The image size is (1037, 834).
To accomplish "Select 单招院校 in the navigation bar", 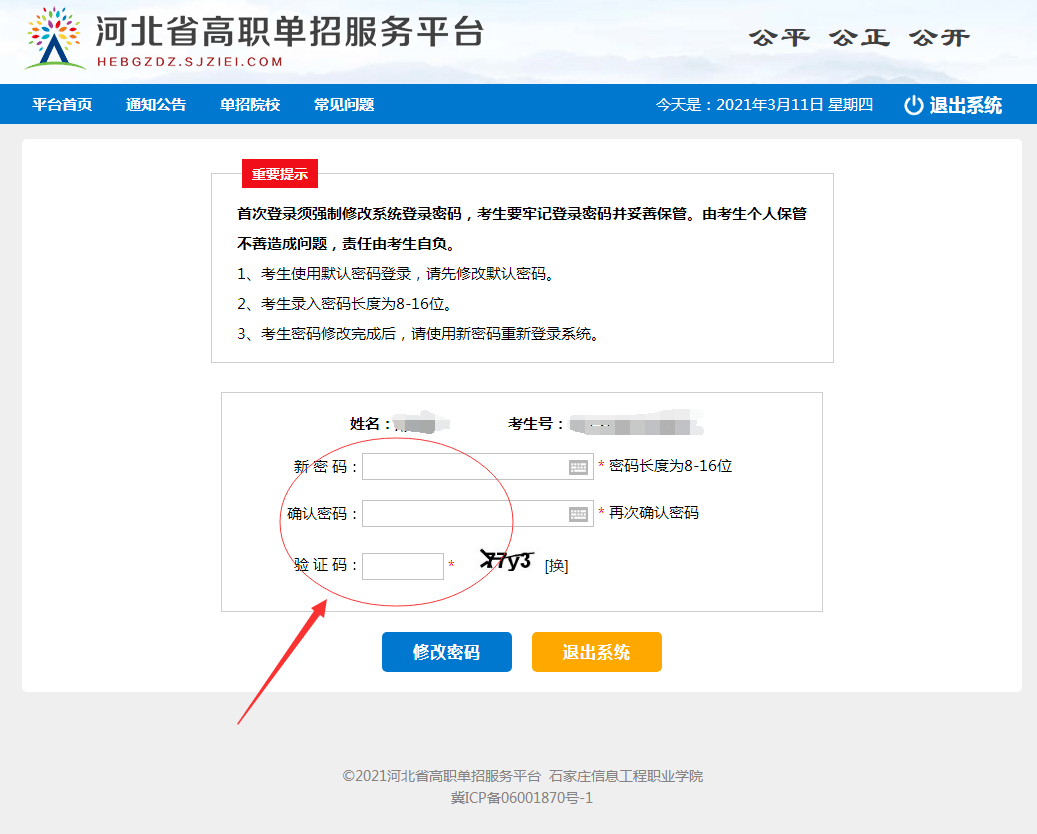I will coord(249,104).
